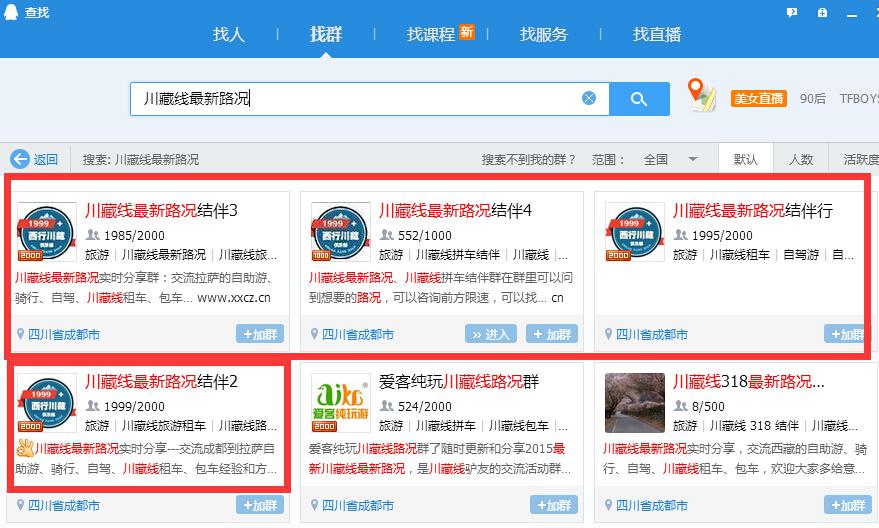879x528 pixels.
Task: Open the 找服务 tab
Action: coord(543,34)
